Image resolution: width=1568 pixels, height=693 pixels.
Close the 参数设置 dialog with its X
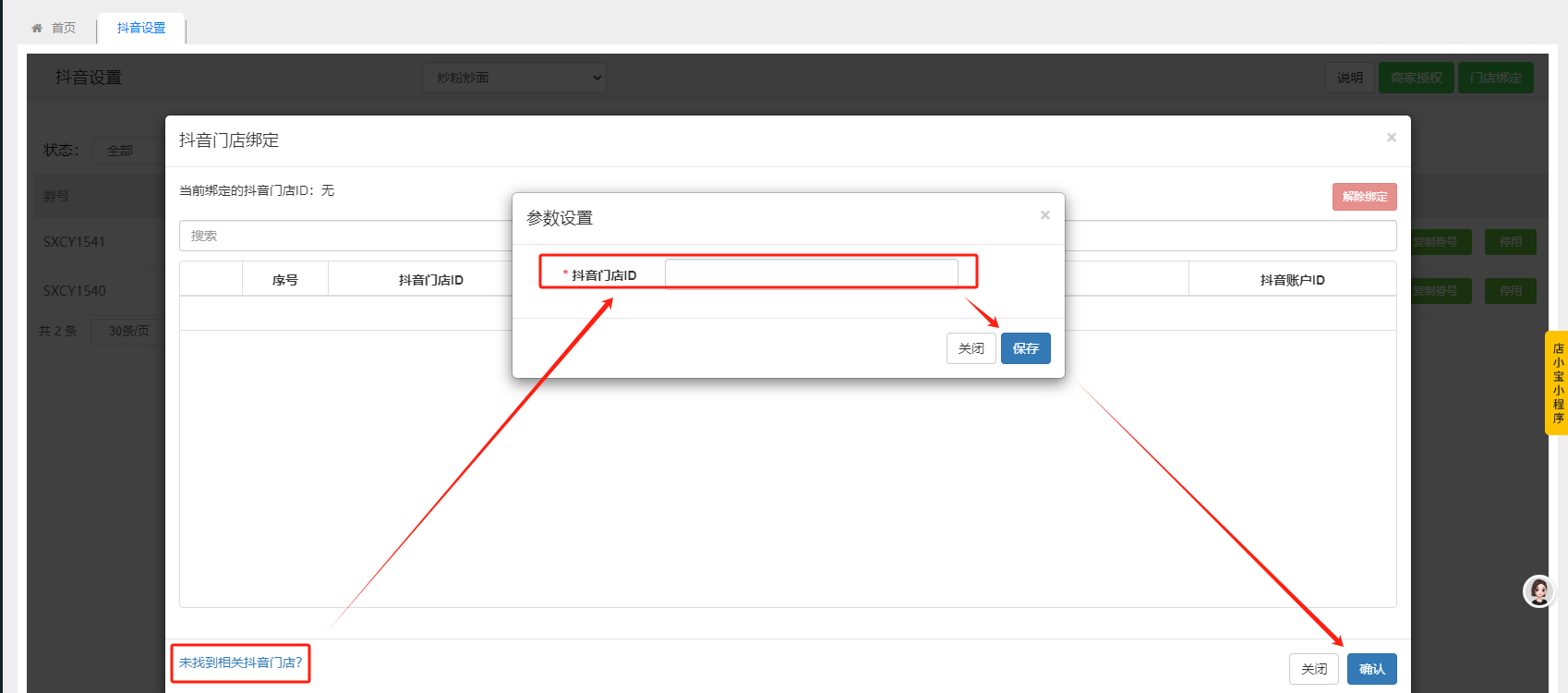coord(1045,215)
